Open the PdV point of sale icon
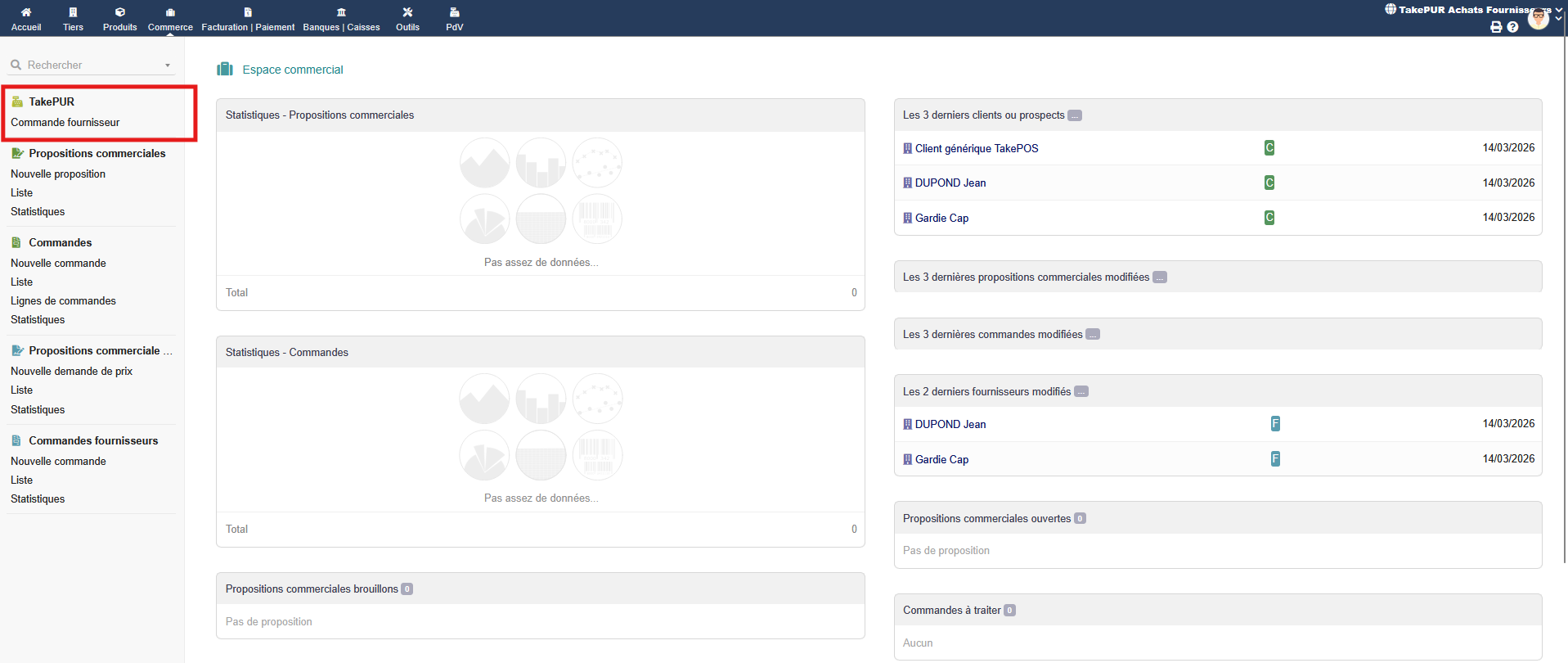Screen dimensions: 1568x663 (455, 12)
